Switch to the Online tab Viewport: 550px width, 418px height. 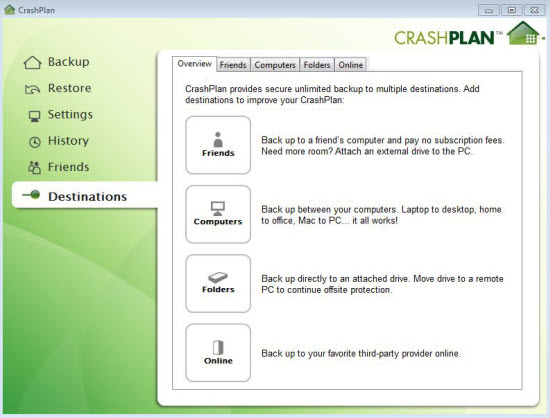click(351, 65)
